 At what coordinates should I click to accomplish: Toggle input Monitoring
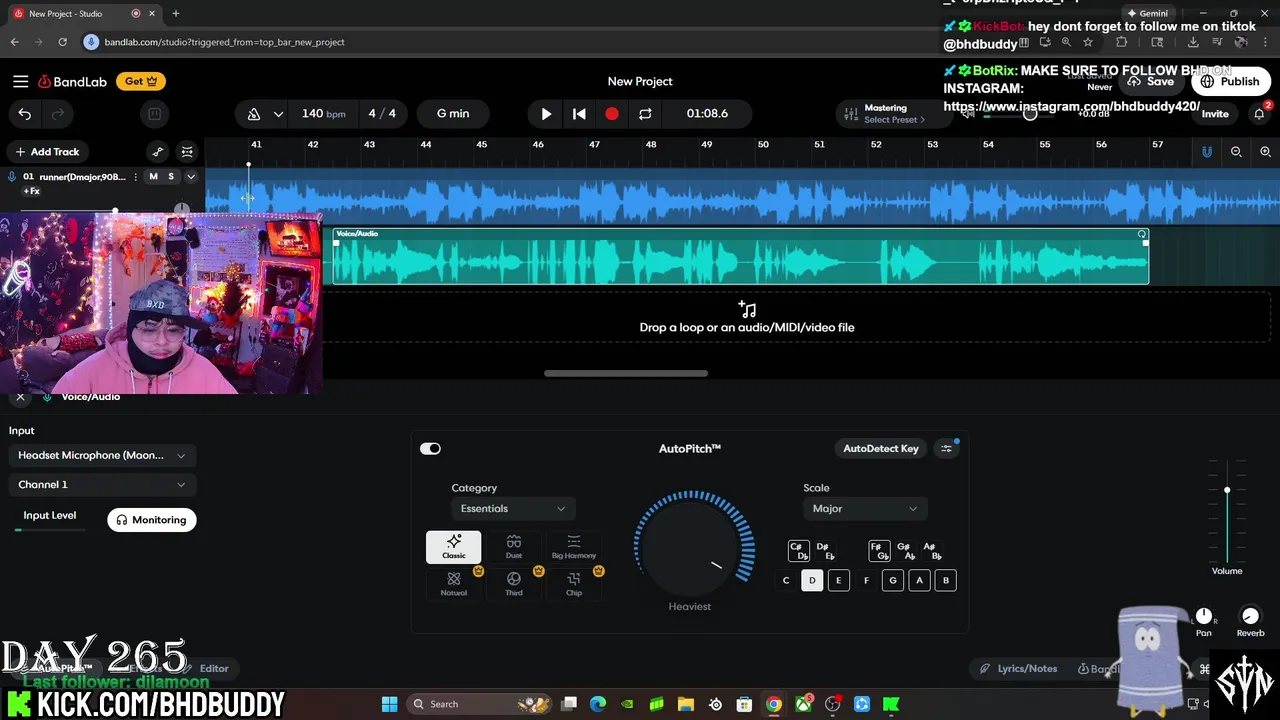[x=152, y=520]
